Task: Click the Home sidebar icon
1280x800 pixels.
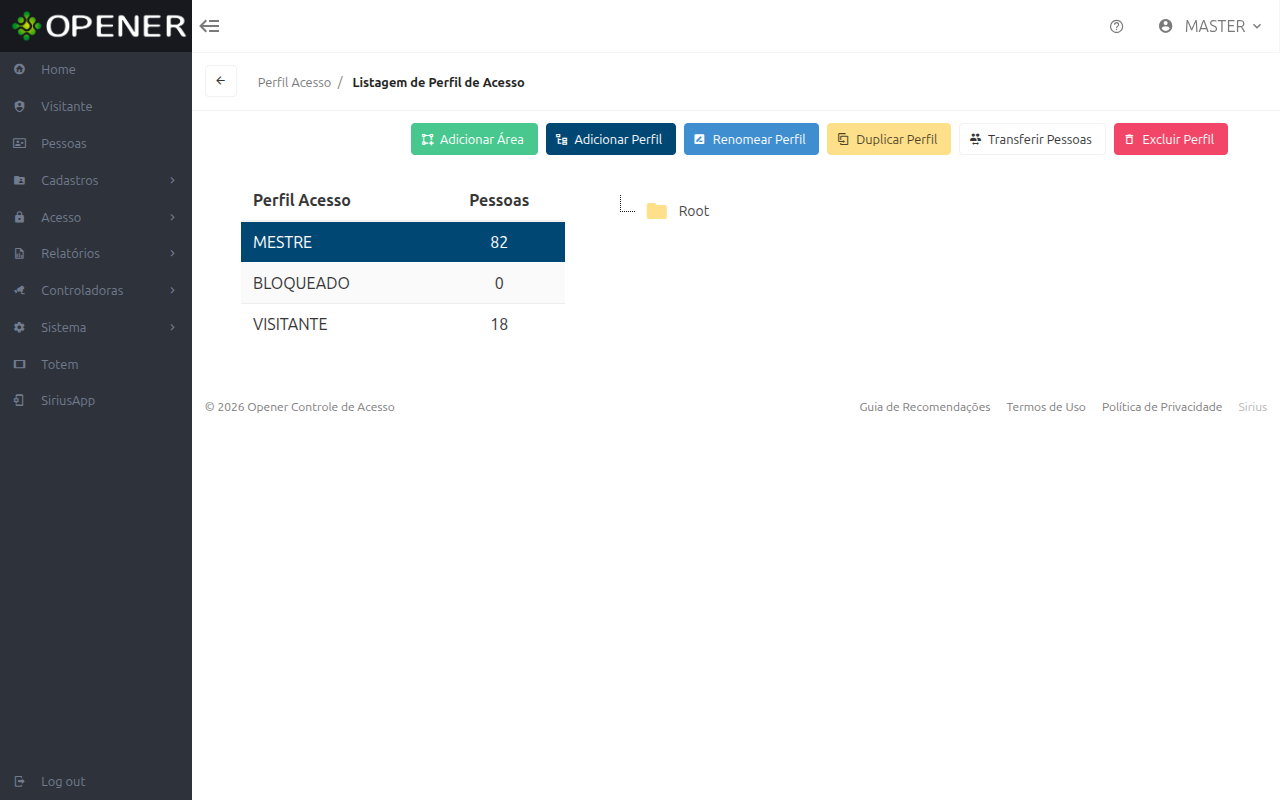Action: pyautogui.click(x=20, y=70)
